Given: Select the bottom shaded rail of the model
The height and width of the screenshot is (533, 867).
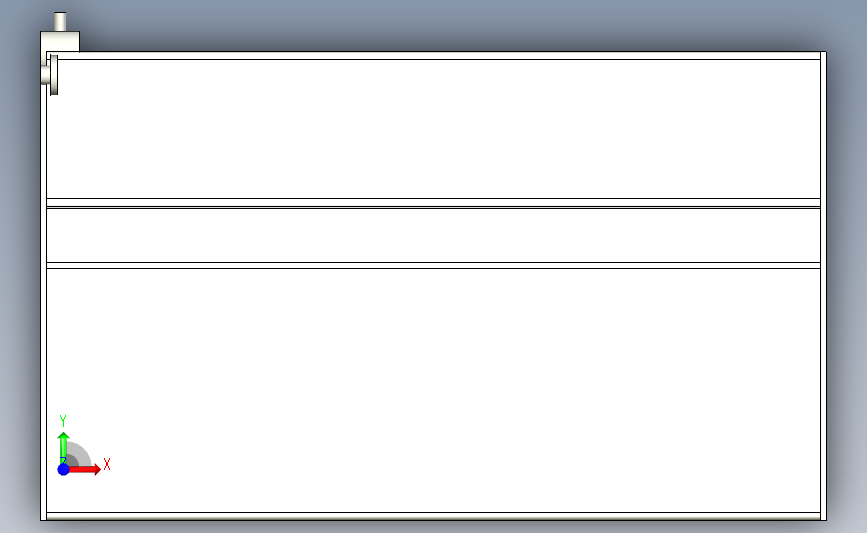Looking at the screenshot, I should coord(434,516).
